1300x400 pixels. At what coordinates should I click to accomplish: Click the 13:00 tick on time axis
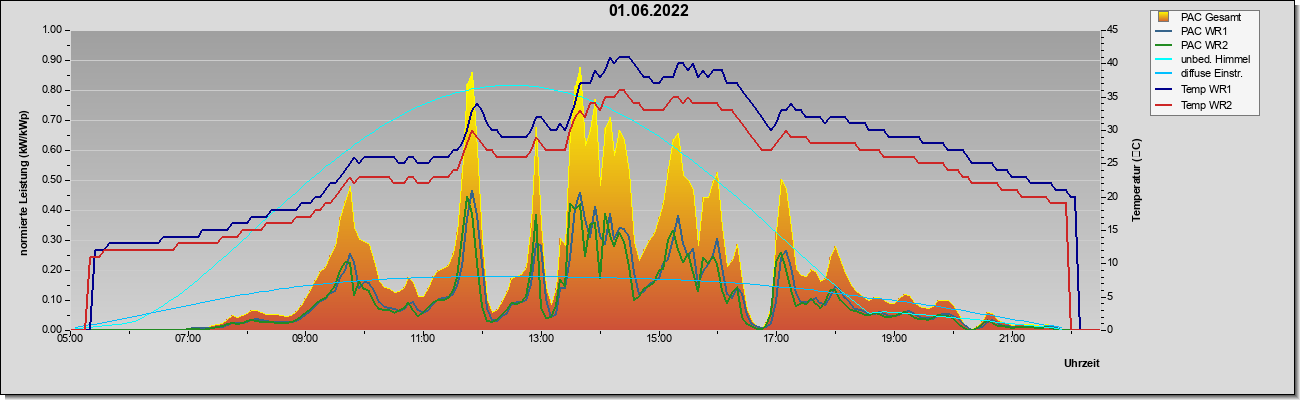coord(541,338)
